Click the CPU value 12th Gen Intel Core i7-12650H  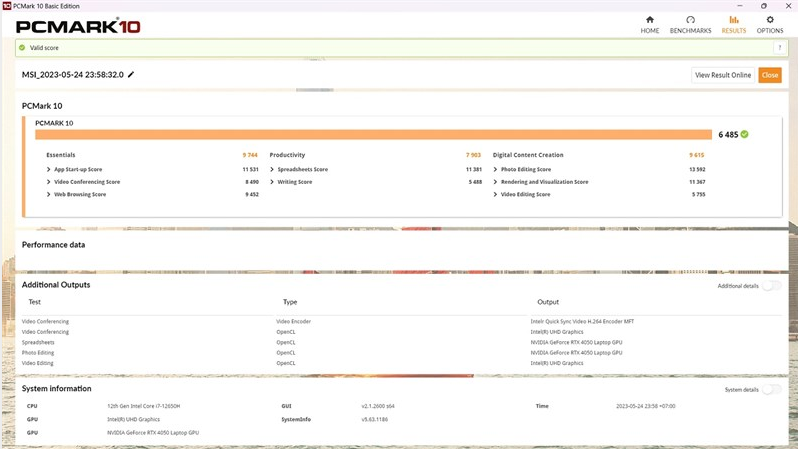coord(144,406)
